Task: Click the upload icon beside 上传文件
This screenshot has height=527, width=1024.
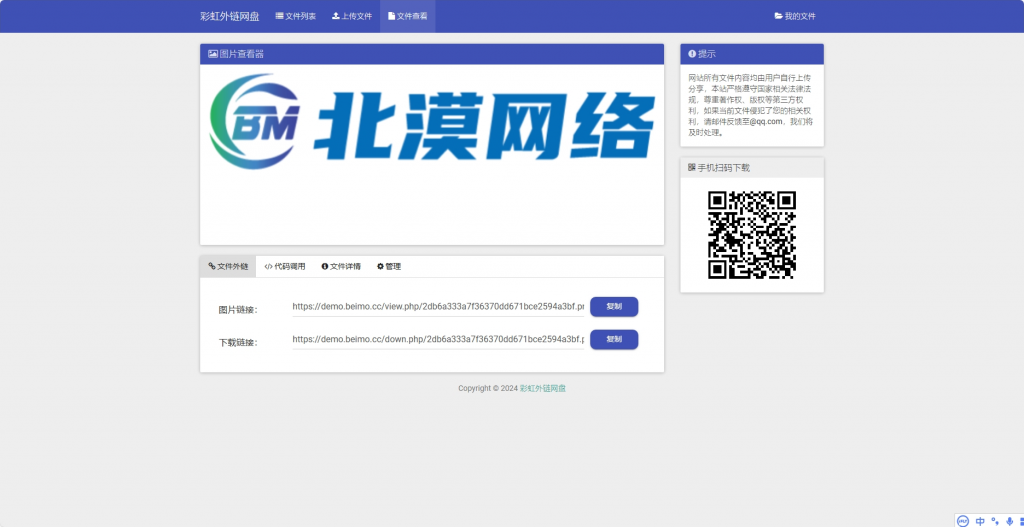Action: point(336,16)
